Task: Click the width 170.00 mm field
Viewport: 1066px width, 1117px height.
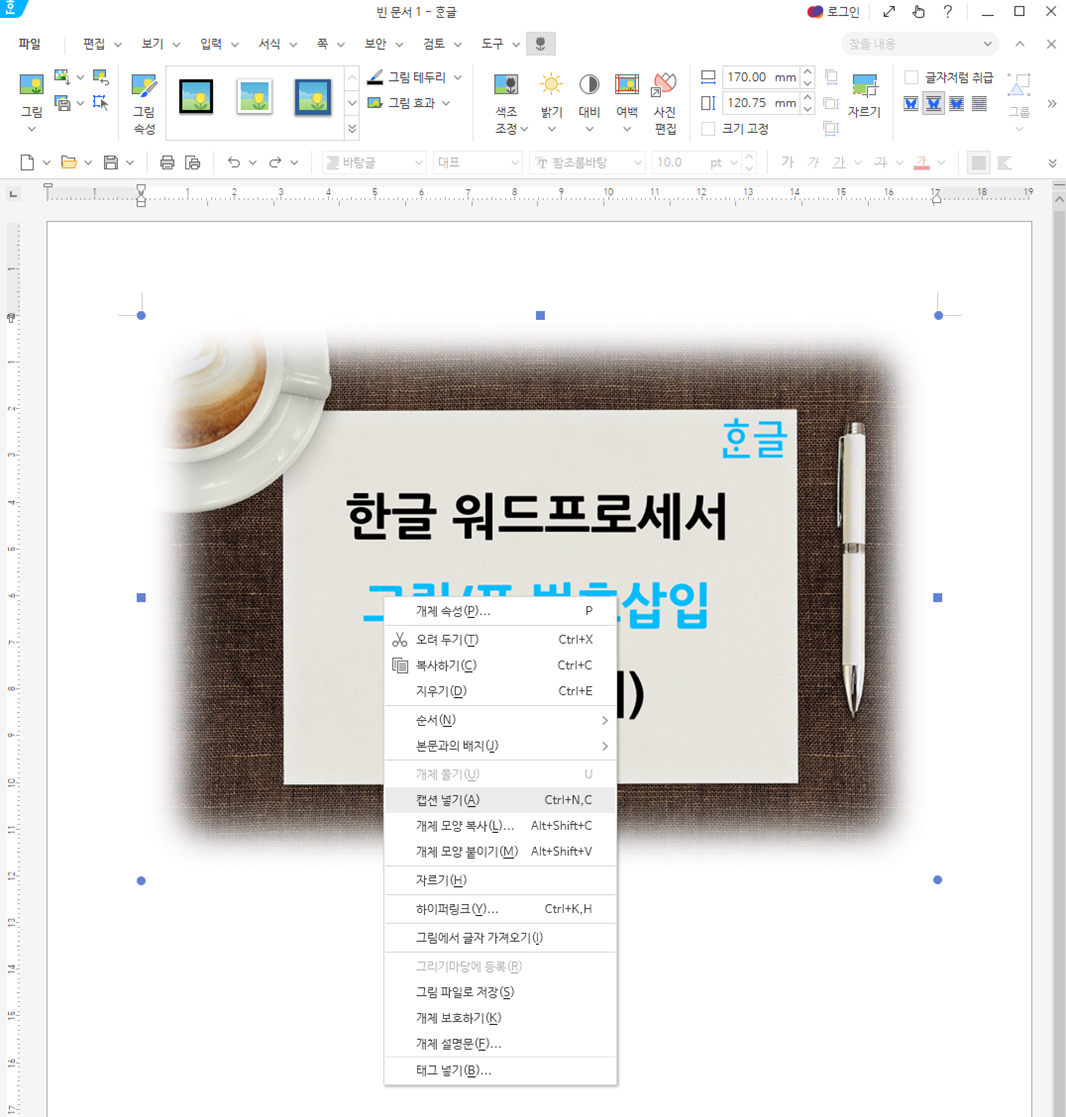Action: pos(761,77)
